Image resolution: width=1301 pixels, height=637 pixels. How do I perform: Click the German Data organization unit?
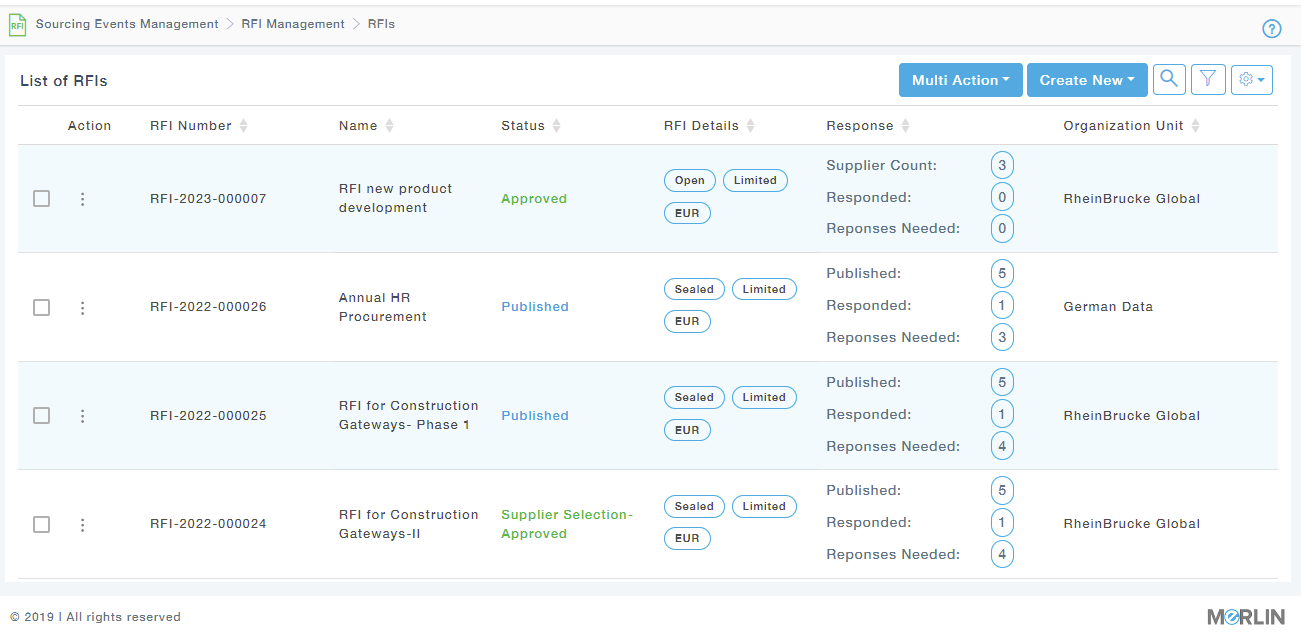1108,307
